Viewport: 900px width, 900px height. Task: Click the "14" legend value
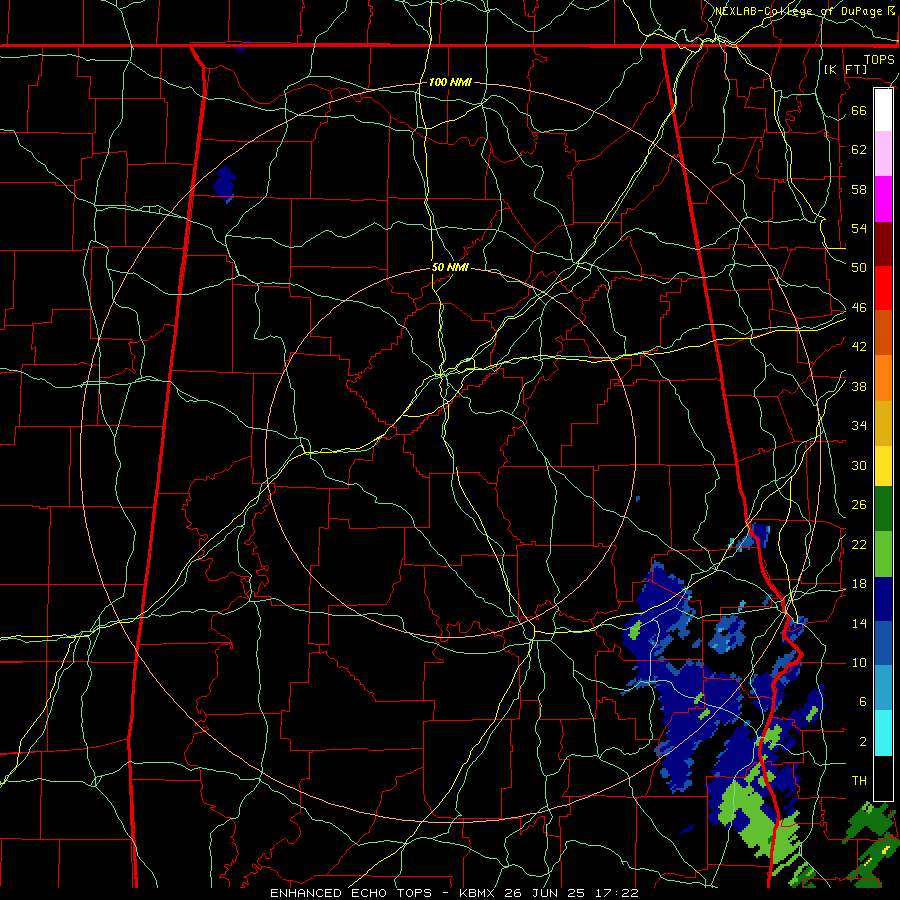[x=859, y=623]
